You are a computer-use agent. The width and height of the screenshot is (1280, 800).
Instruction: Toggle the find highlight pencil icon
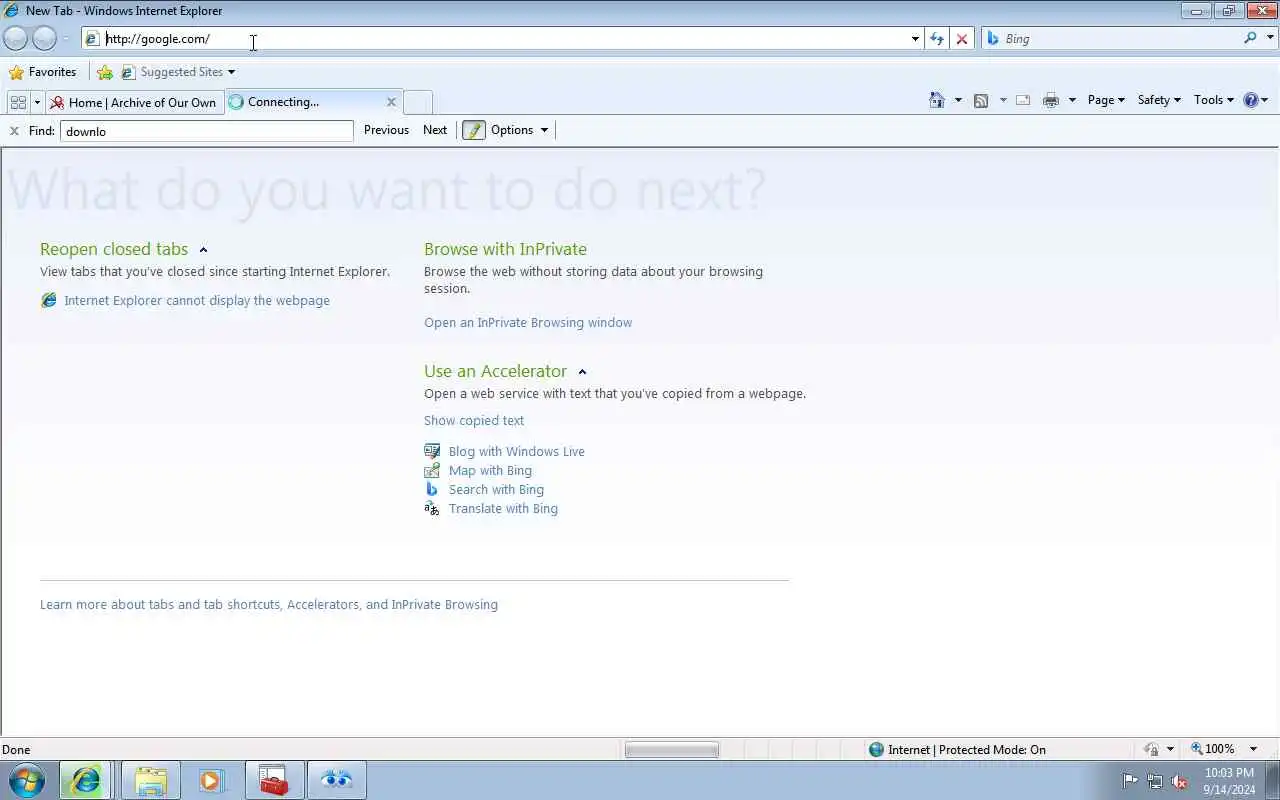[474, 130]
